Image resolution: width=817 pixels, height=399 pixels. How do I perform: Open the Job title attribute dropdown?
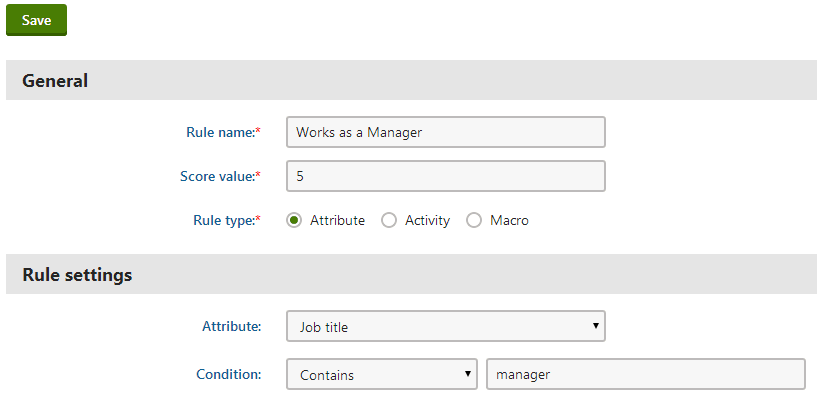pos(445,327)
